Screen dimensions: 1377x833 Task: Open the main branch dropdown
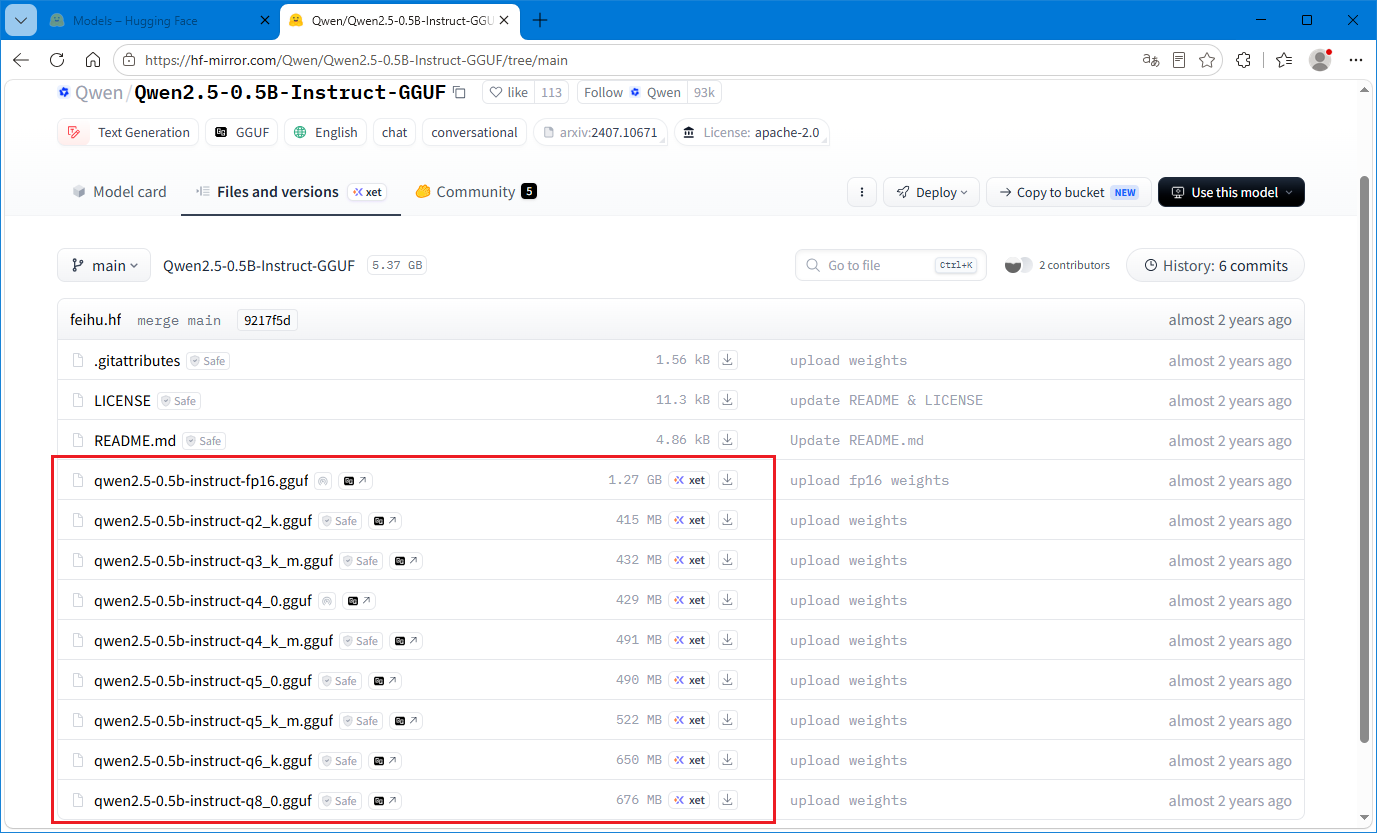pyautogui.click(x=104, y=265)
